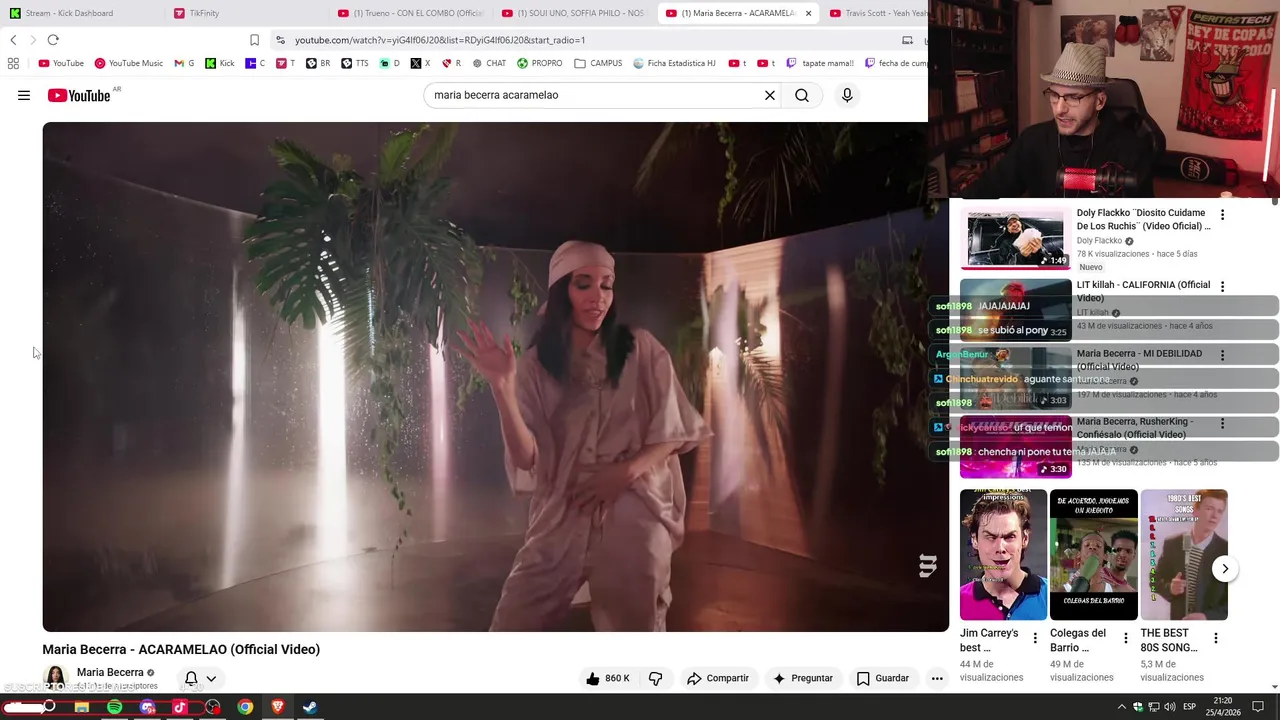Switch to Trueno - CON EL COMBO tab
Screen dimensions: 1280x720
(x=410, y=13)
